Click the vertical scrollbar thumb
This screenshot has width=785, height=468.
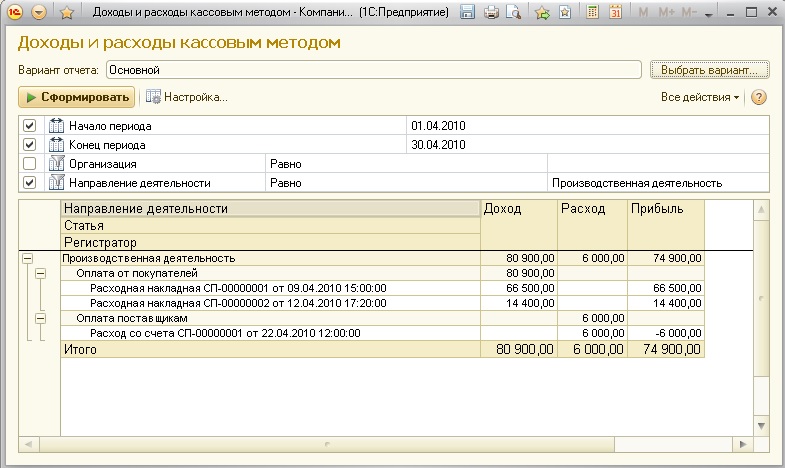pos(761,298)
